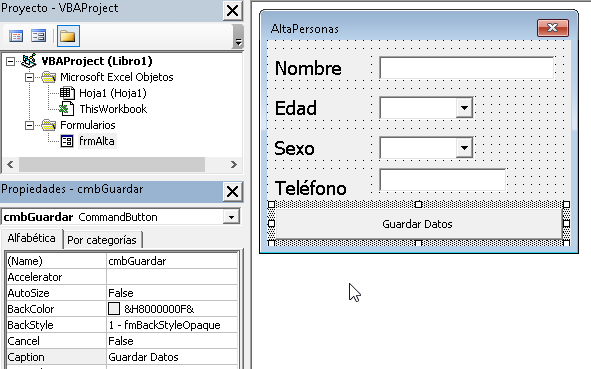This screenshot has width=591, height=369.
Task: Click the Hoja1 worksheet icon
Action: click(x=67, y=93)
